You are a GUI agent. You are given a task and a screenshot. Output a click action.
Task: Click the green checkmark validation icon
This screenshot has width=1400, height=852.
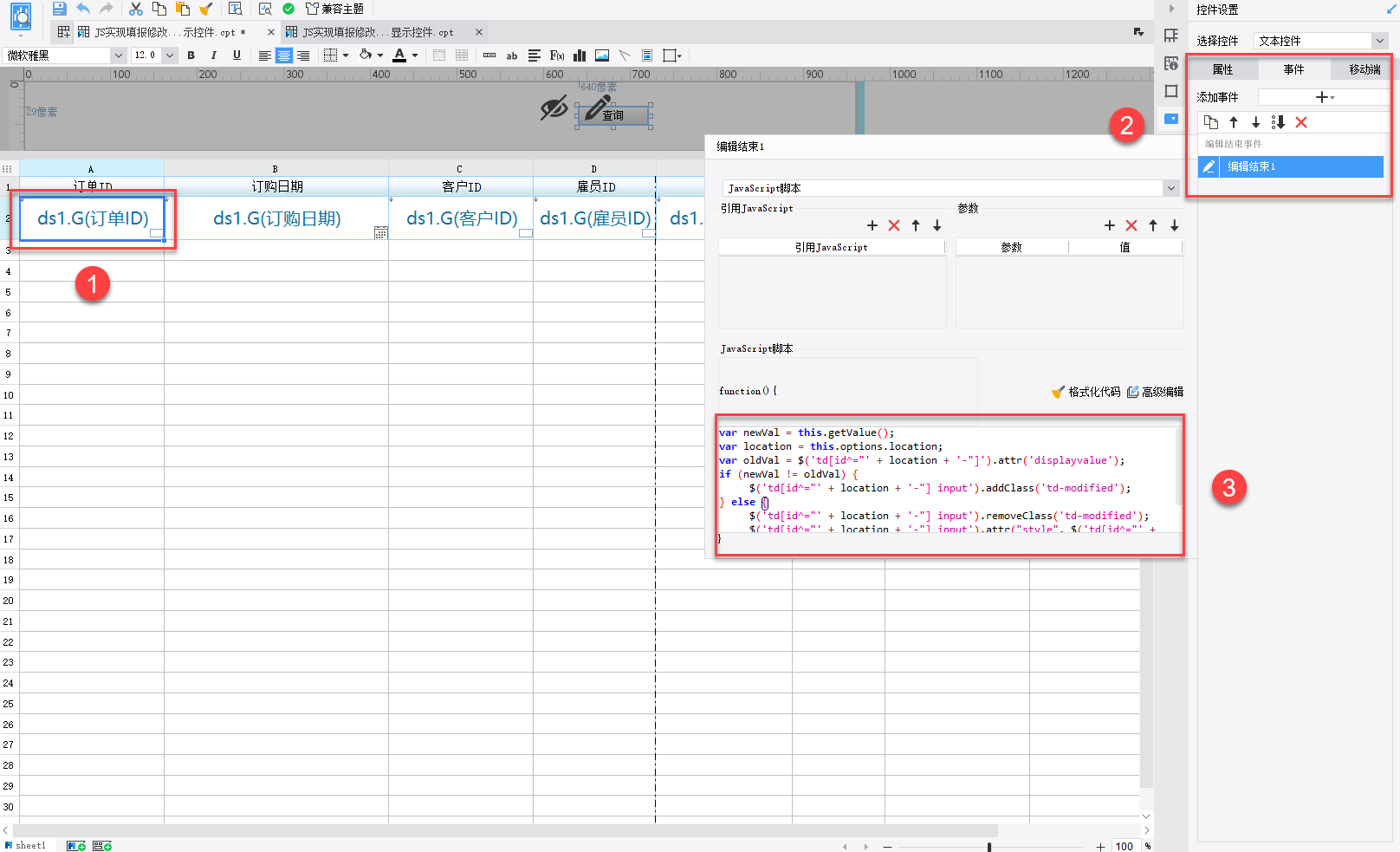[x=288, y=9]
